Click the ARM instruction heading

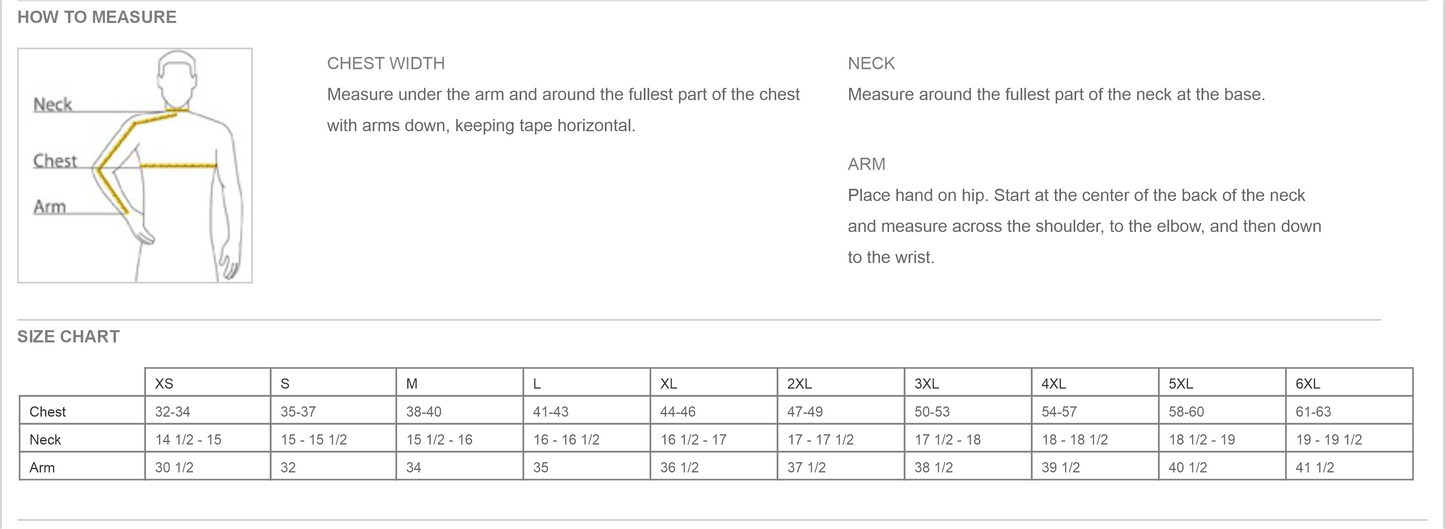866,164
